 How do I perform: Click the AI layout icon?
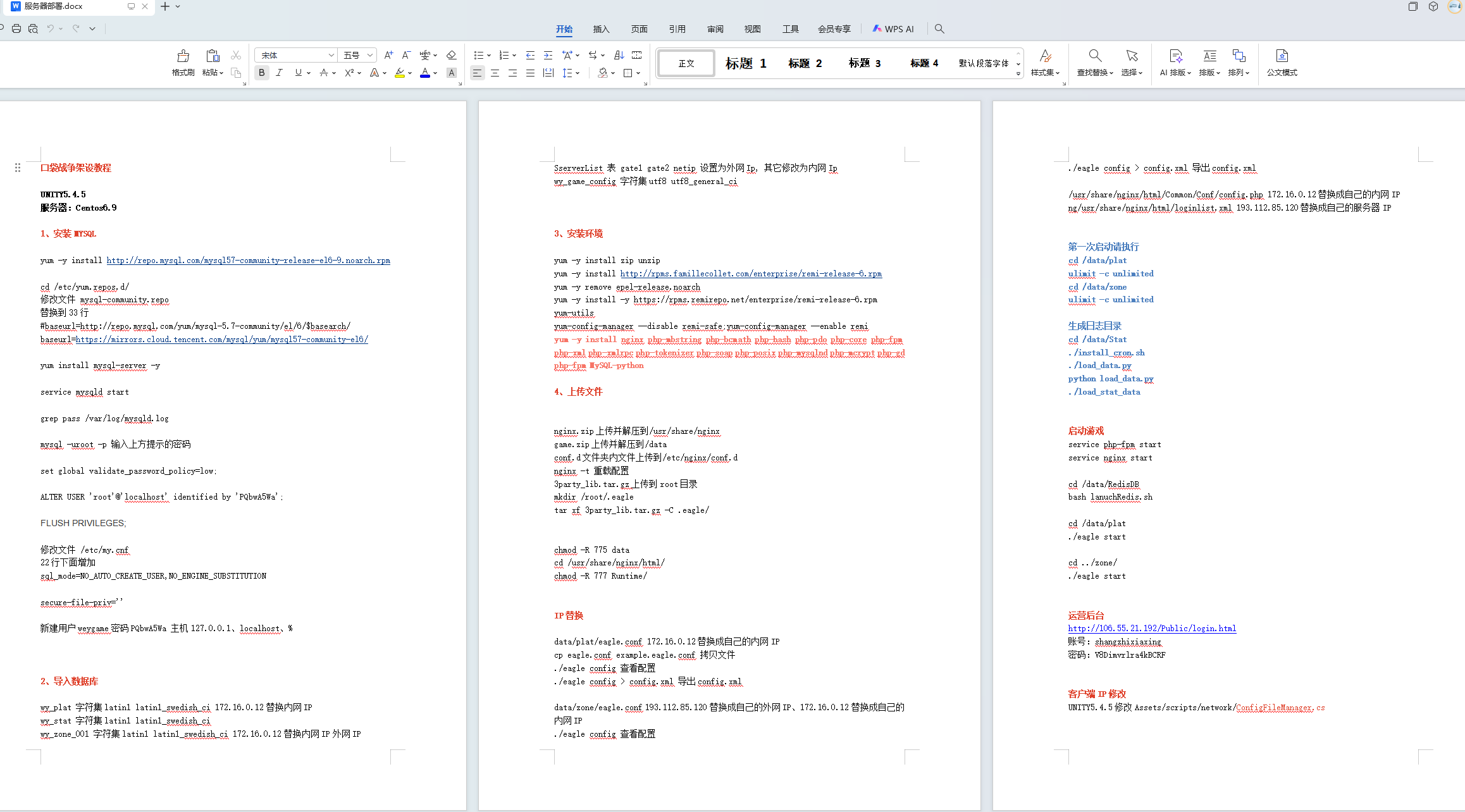point(1175,56)
